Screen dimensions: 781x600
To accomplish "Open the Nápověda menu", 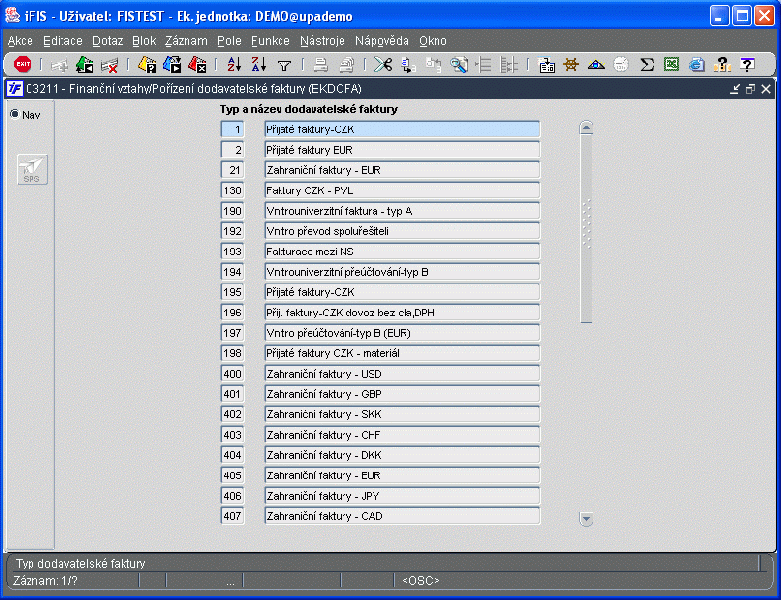I will (x=382, y=41).
